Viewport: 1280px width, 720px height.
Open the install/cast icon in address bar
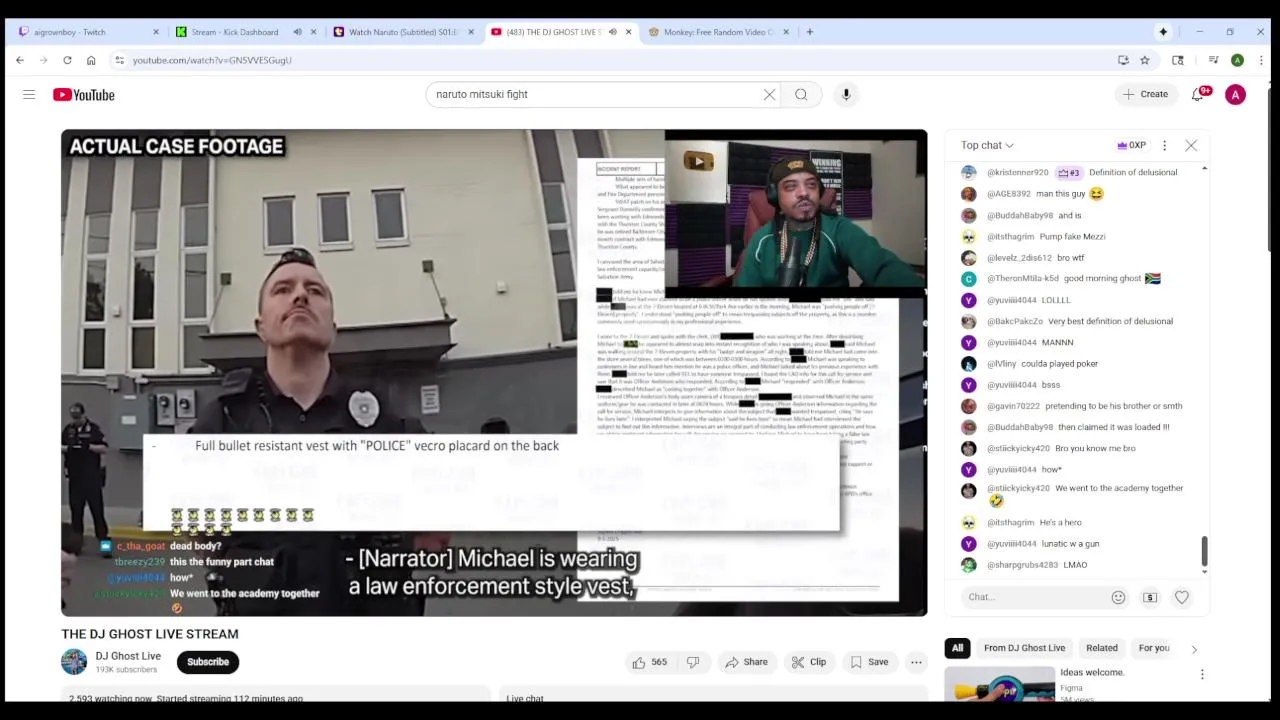pyautogui.click(x=1123, y=60)
